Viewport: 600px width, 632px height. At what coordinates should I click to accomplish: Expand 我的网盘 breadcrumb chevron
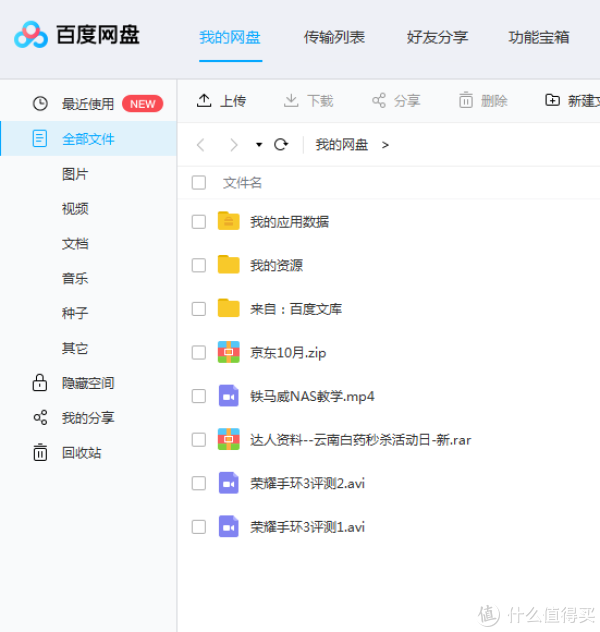(x=385, y=145)
